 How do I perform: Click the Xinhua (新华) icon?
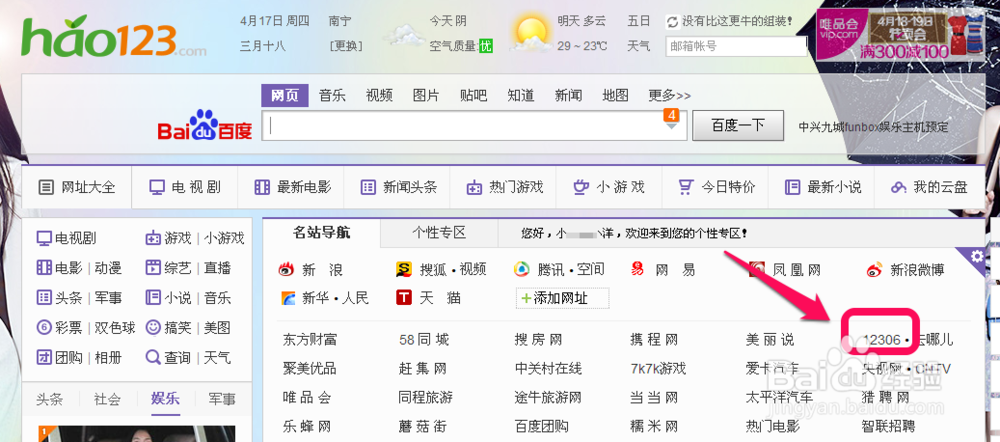[x=289, y=298]
